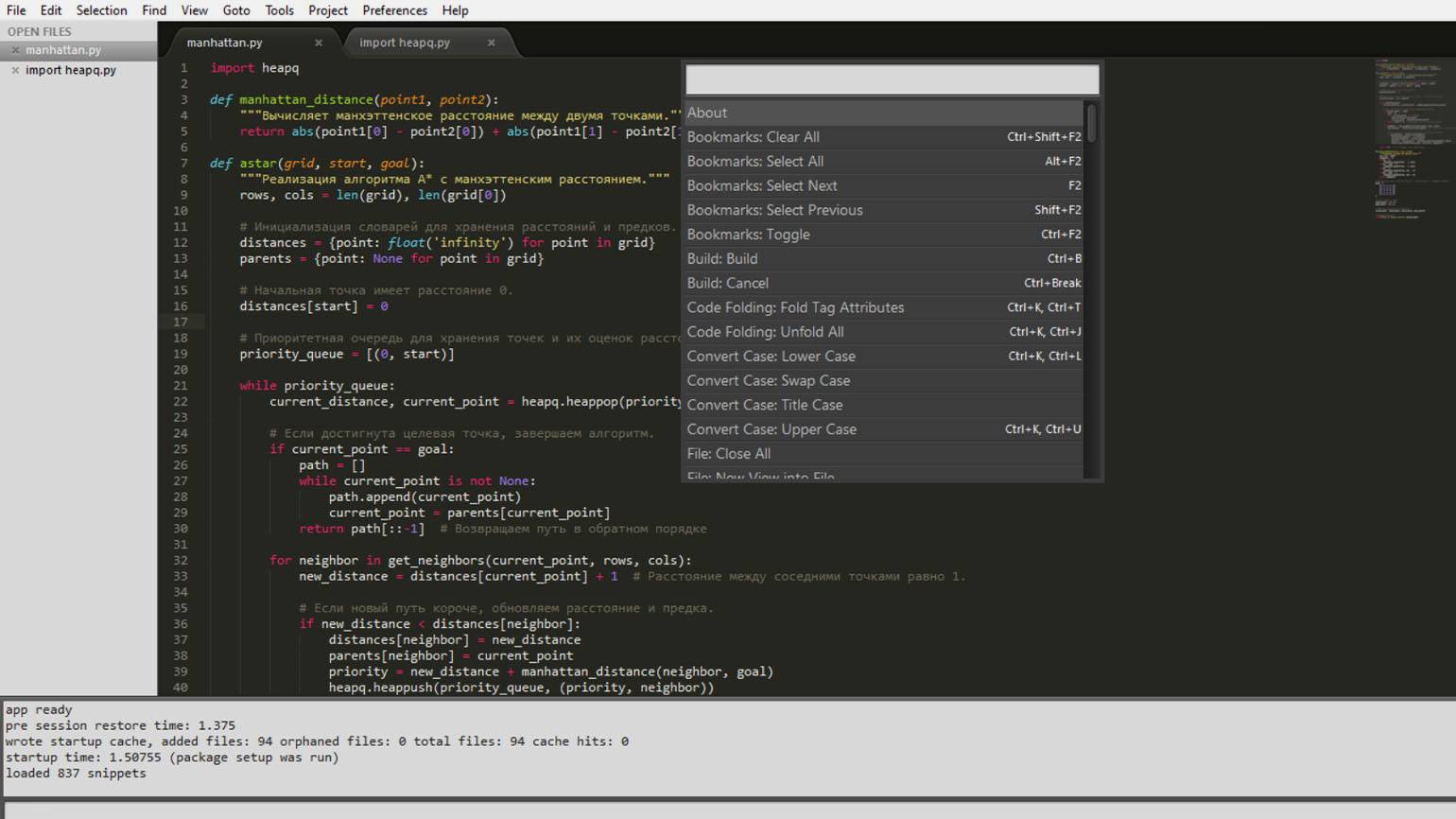1456x819 pixels.
Task: Choose Convert Case: Lower Case
Action: 884,357
